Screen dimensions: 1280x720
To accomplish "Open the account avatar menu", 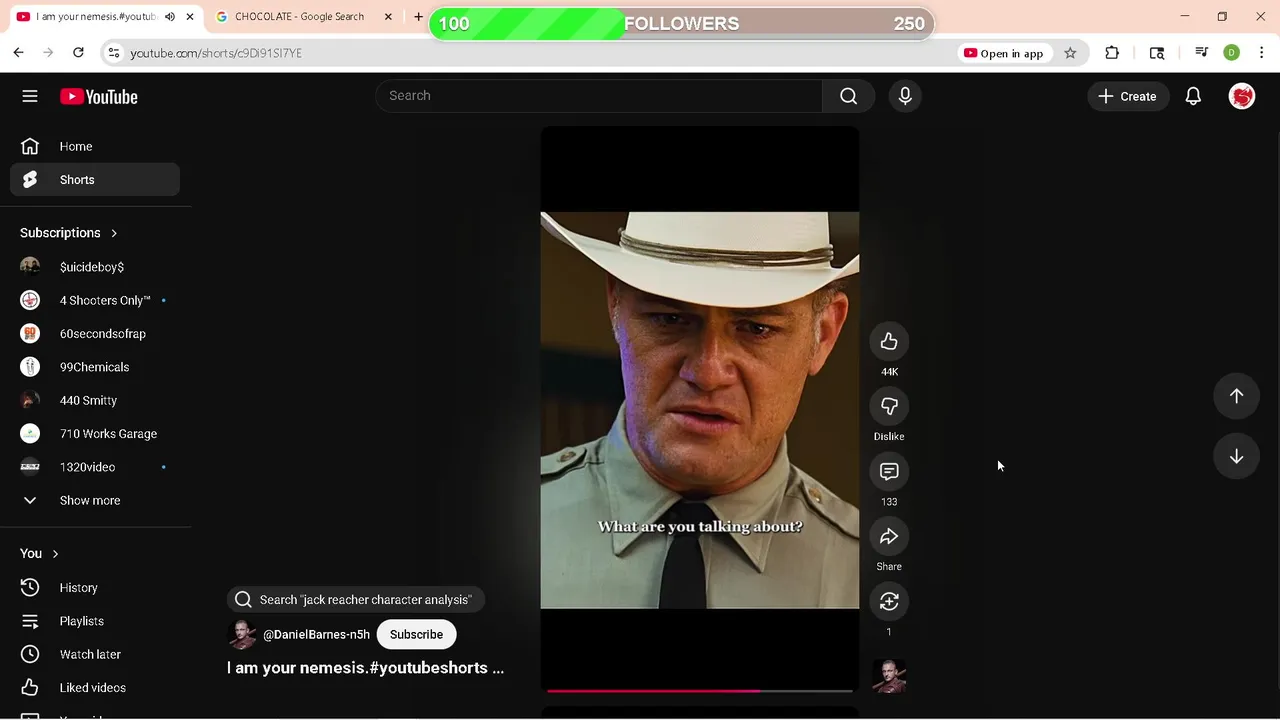I will 1242,96.
